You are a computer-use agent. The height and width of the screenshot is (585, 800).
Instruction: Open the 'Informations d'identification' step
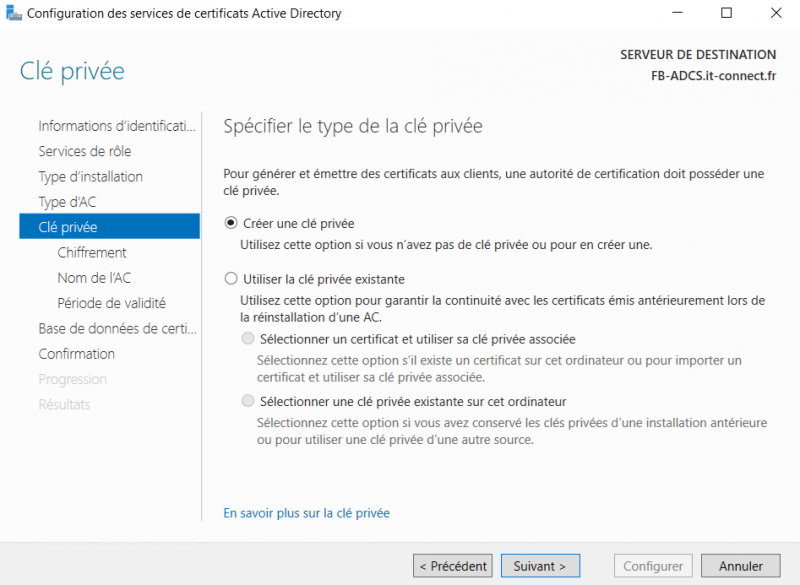(117, 126)
